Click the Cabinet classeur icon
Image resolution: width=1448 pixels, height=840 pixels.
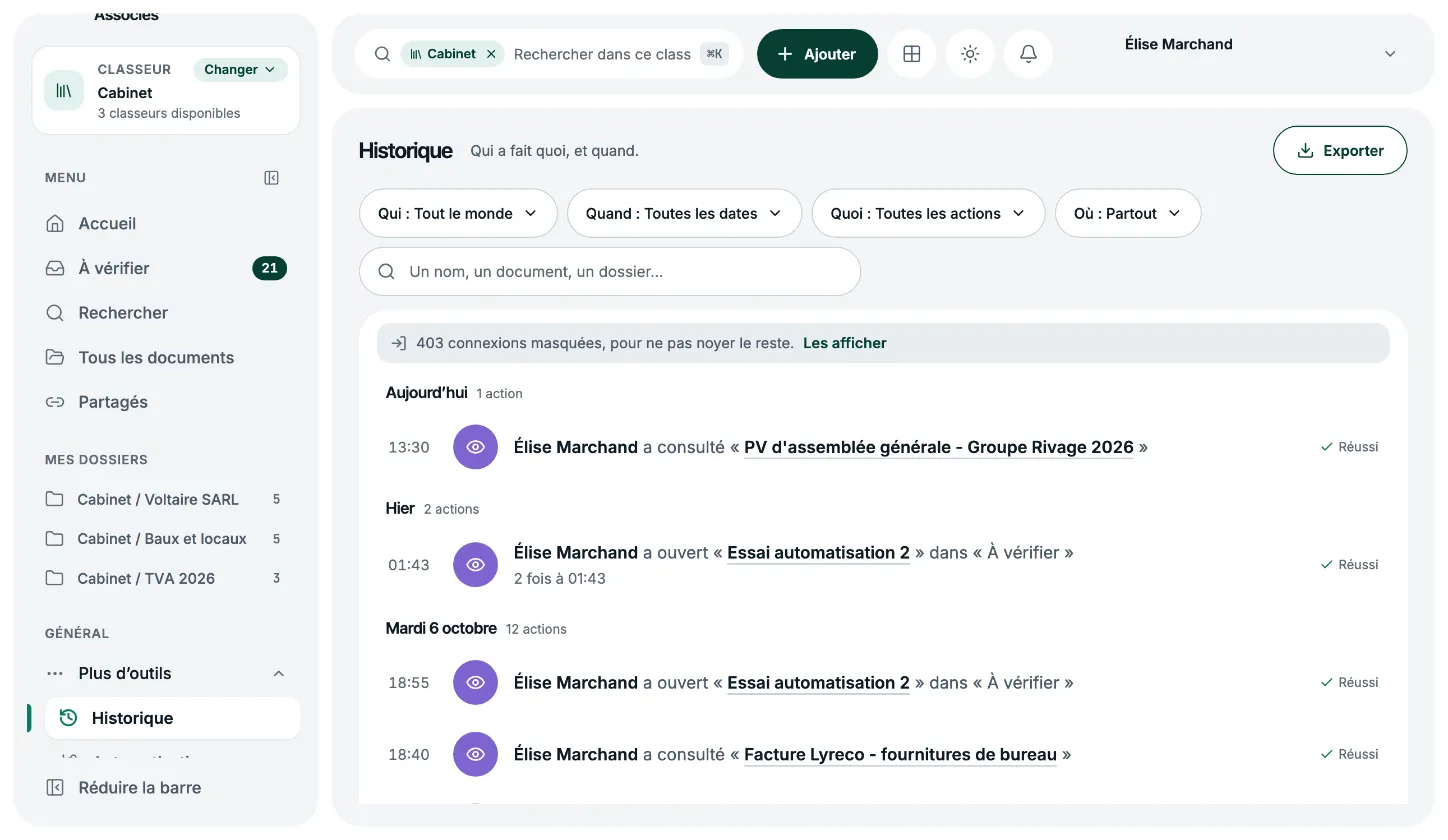(64, 91)
